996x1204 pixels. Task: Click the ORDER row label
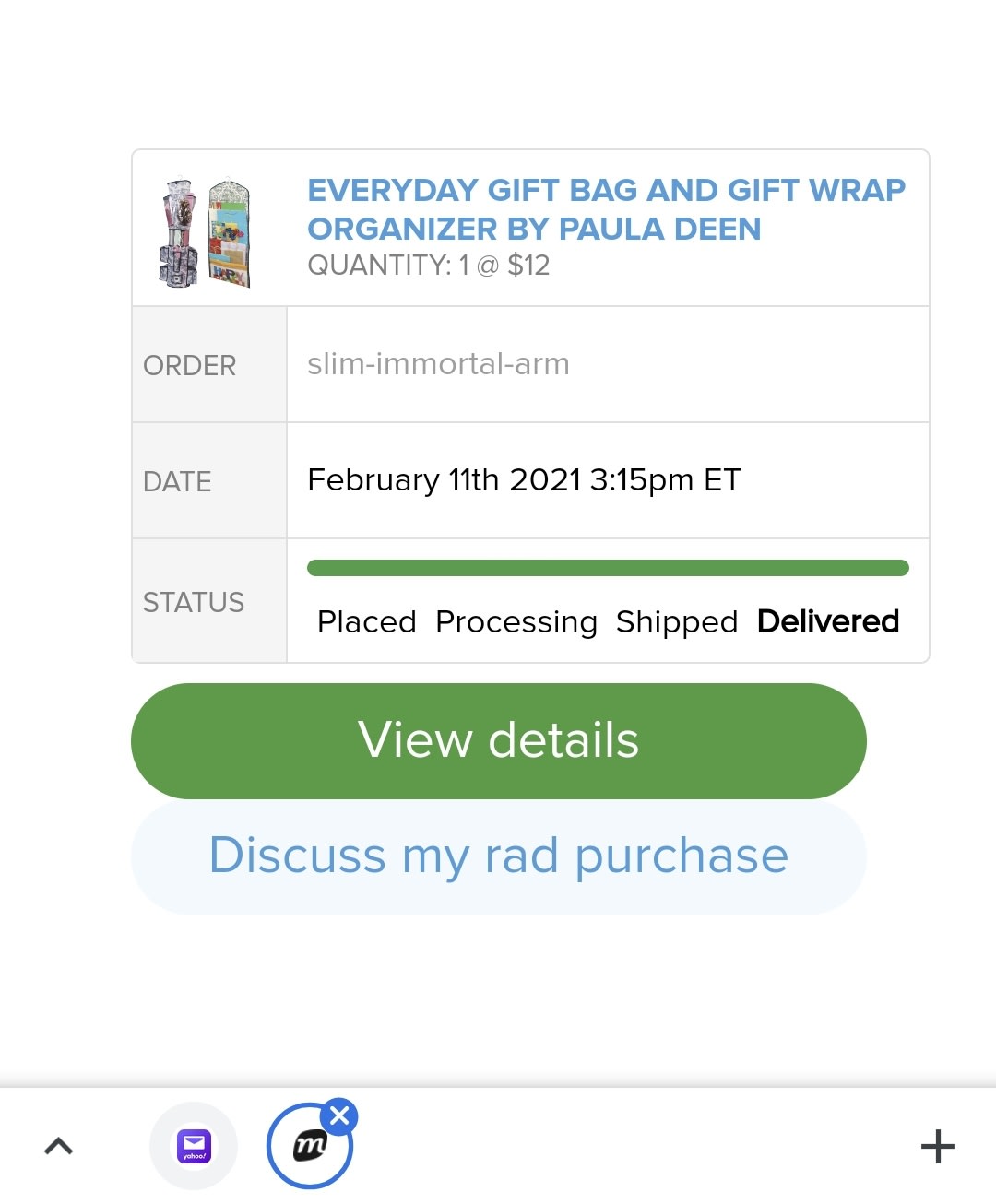pos(190,365)
